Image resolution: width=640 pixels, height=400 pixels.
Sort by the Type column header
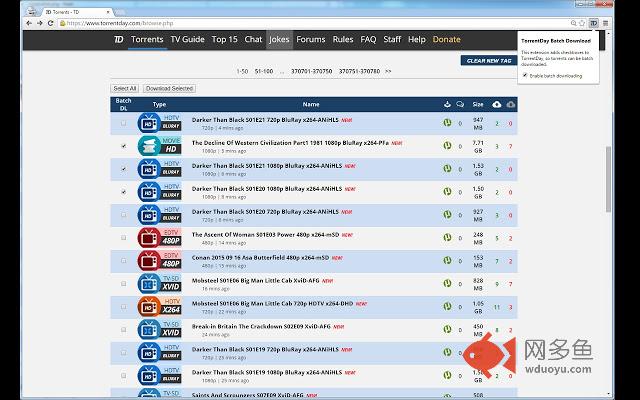click(x=159, y=104)
